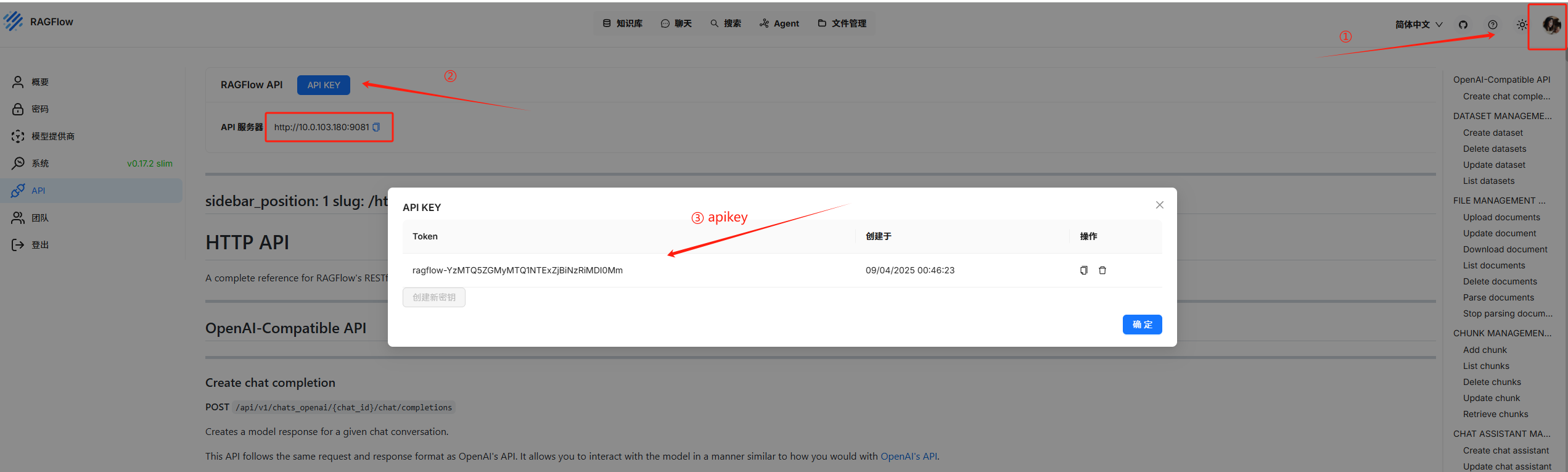Copy the API token to clipboard
Viewport: 1568px width, 472px height.
1083,270
